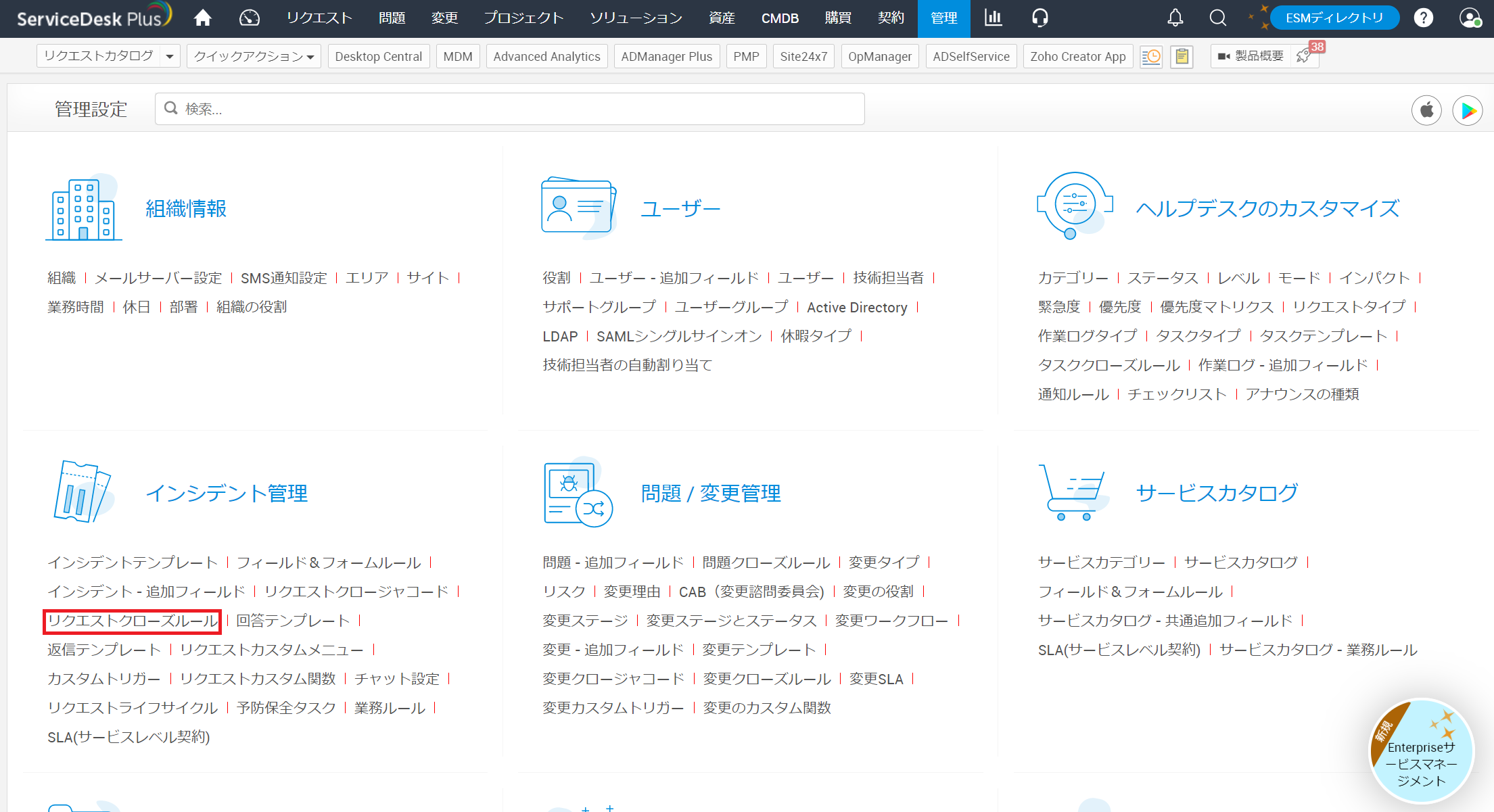Click the ESMディレクトリ button

(x=1334, y=18)
